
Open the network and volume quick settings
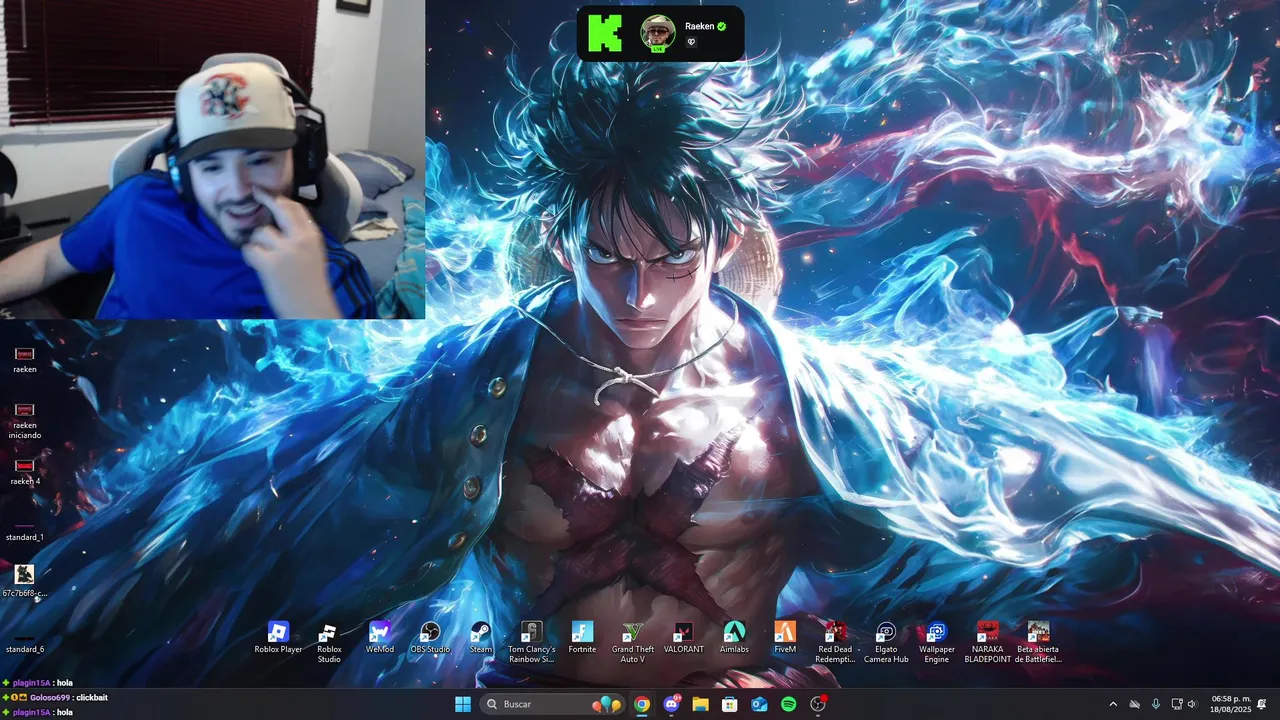click(x=1184, y=704)
